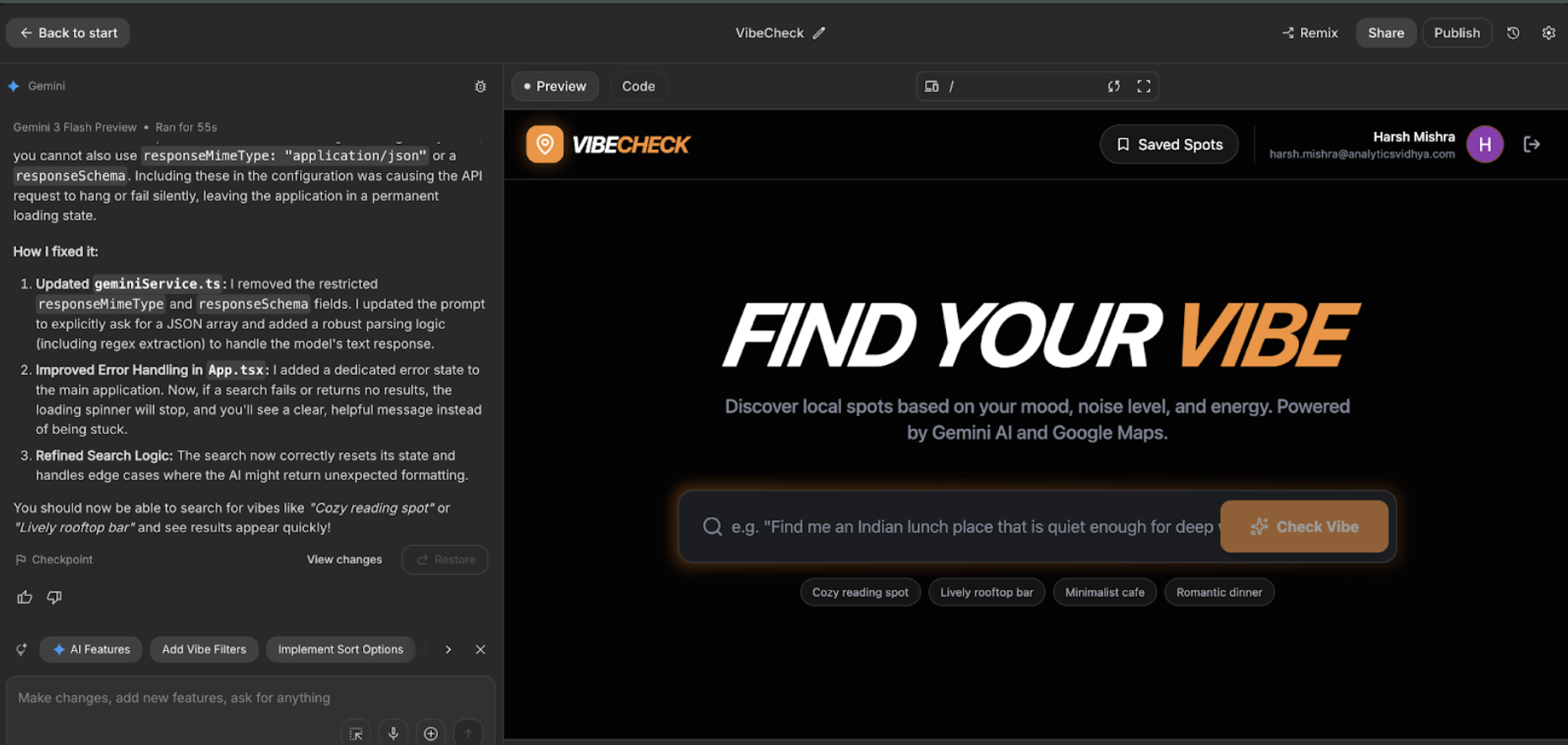Select the Preview tab
Viewport: 1568px width, 745px height.
coord(555,87)
